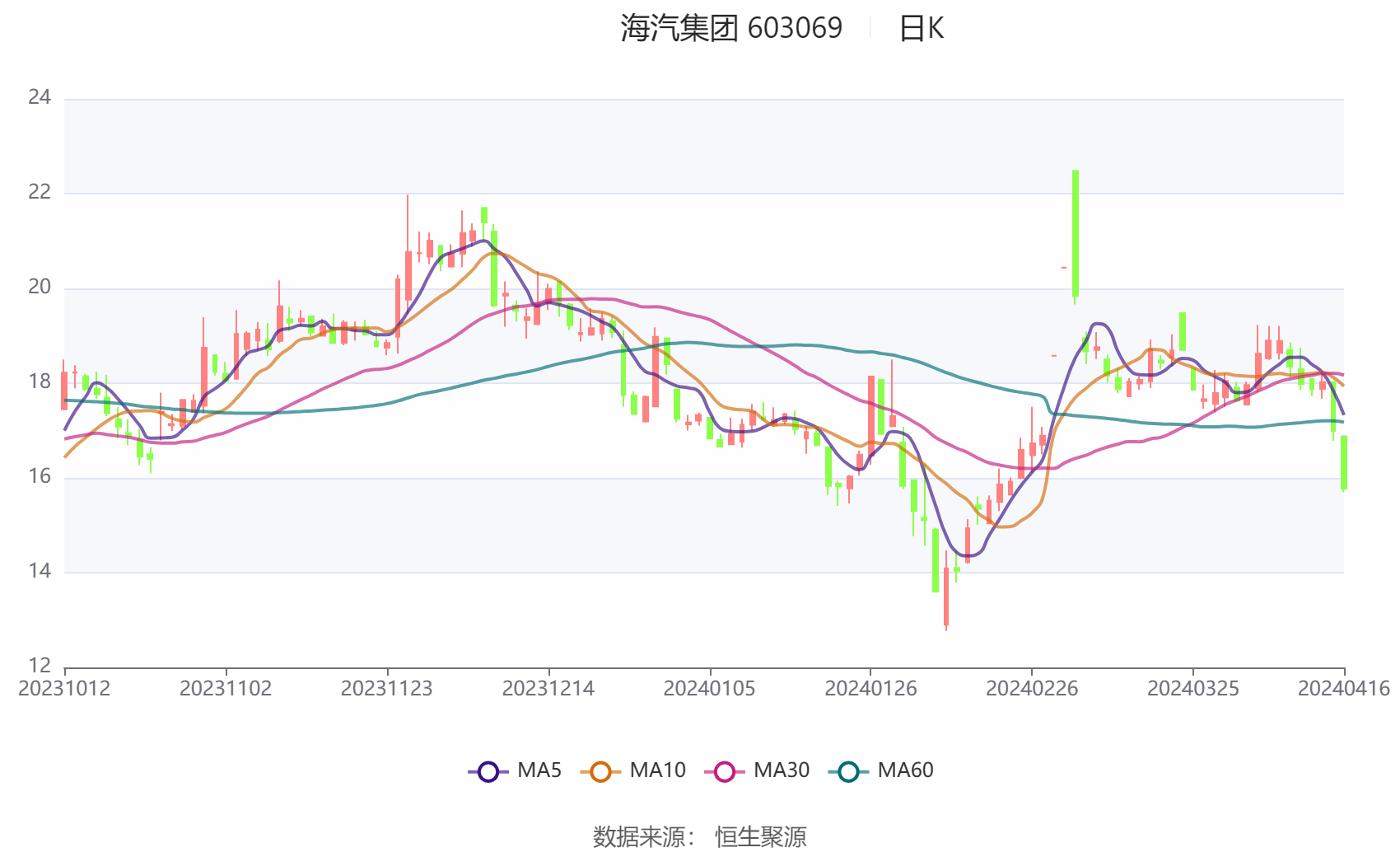Click the 数据来源 恒生聚源 source text
The width and height of the screenshot is (1400, 852).
click(700, 837)
